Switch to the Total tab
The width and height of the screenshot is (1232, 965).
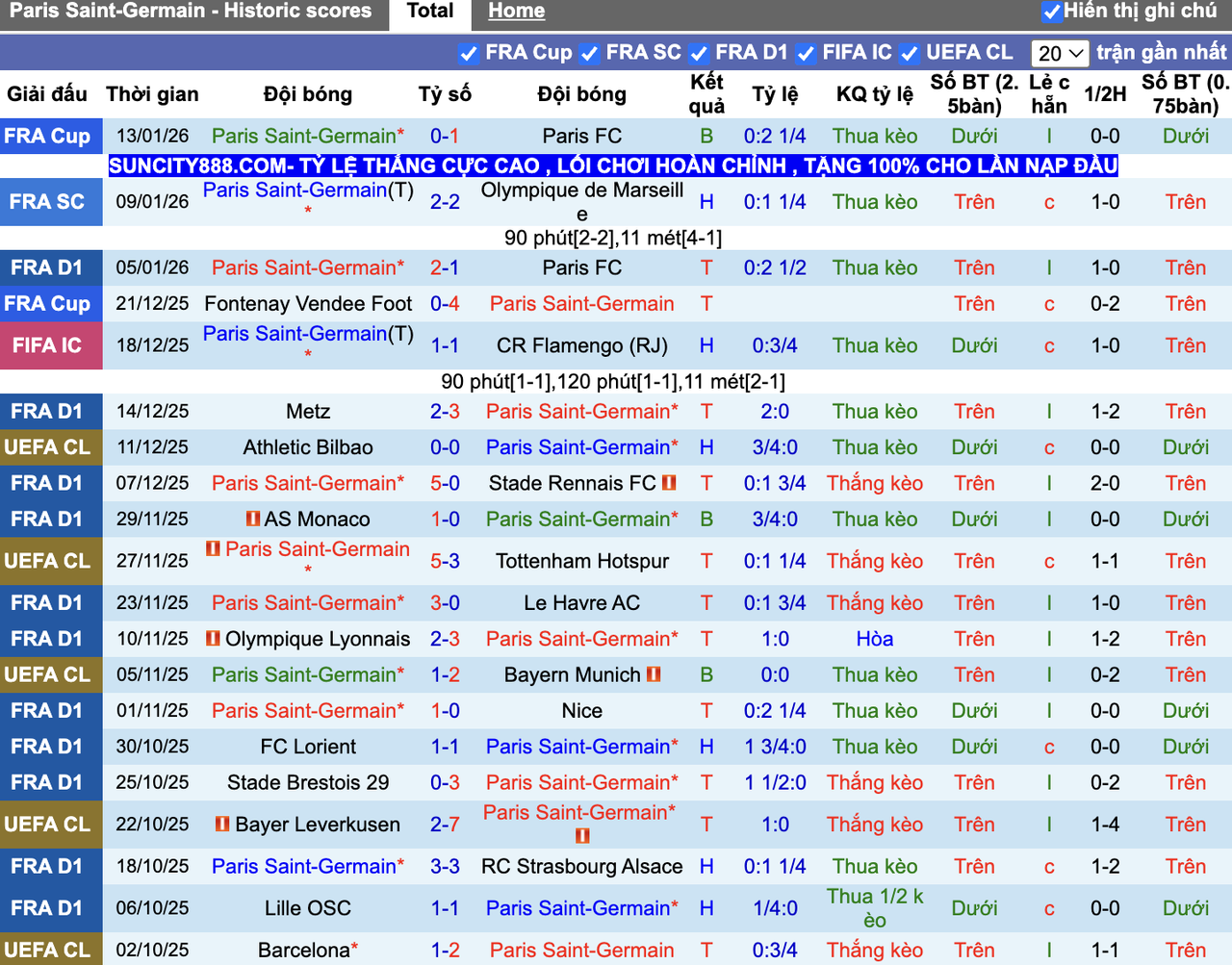click(x=430, y=12)
